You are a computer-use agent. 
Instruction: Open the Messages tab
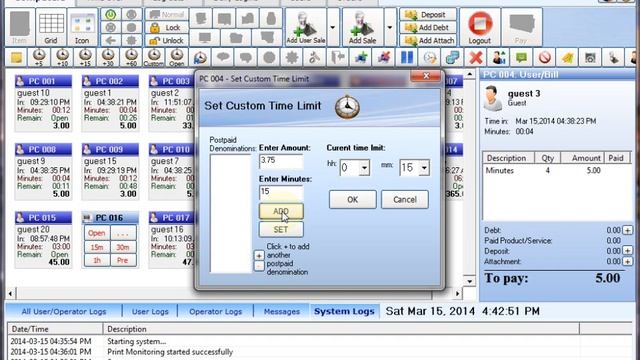[x=282, y=311]
